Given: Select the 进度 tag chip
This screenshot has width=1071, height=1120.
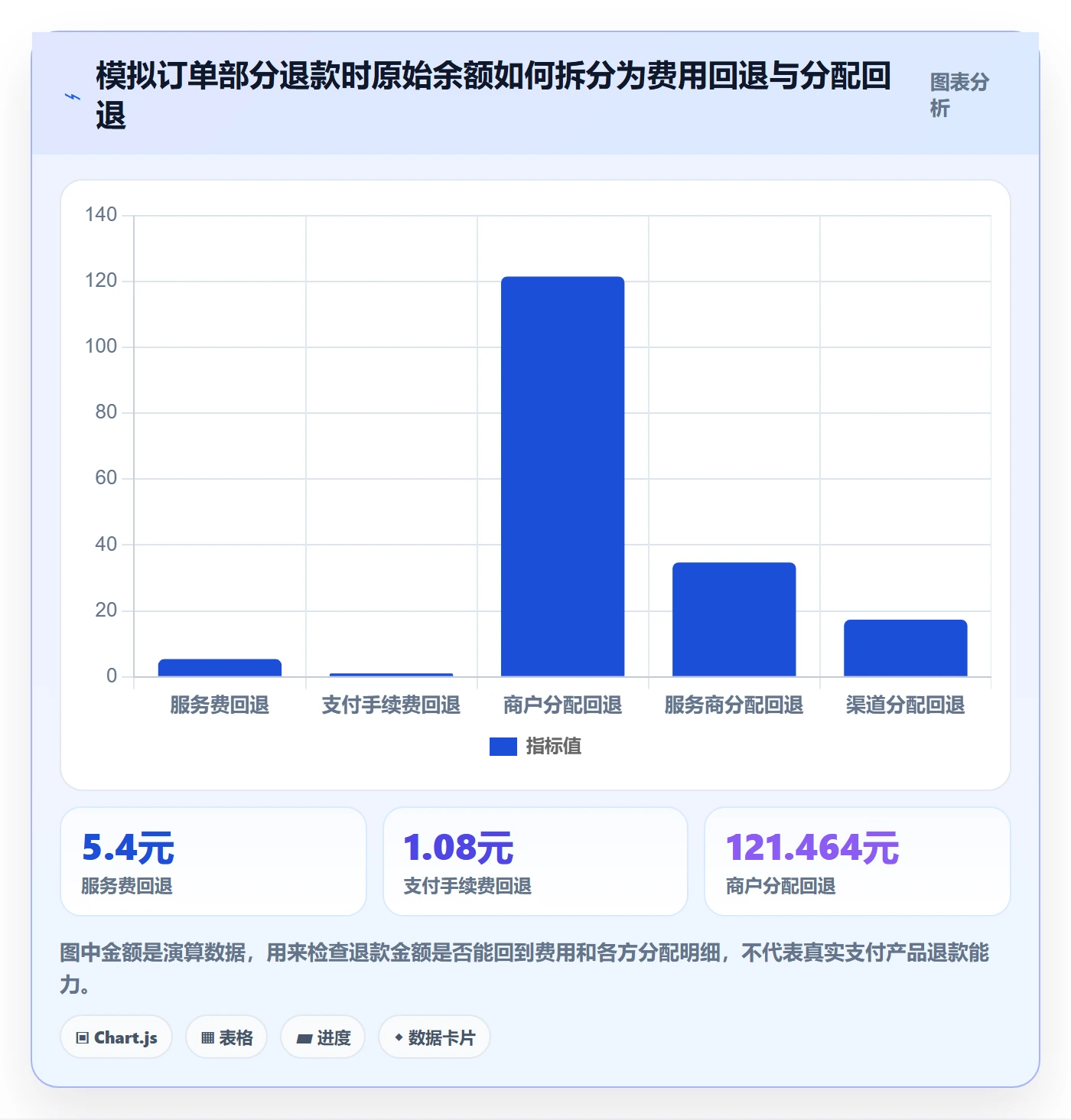Looking at the screenshot, I should [323, 1037].
